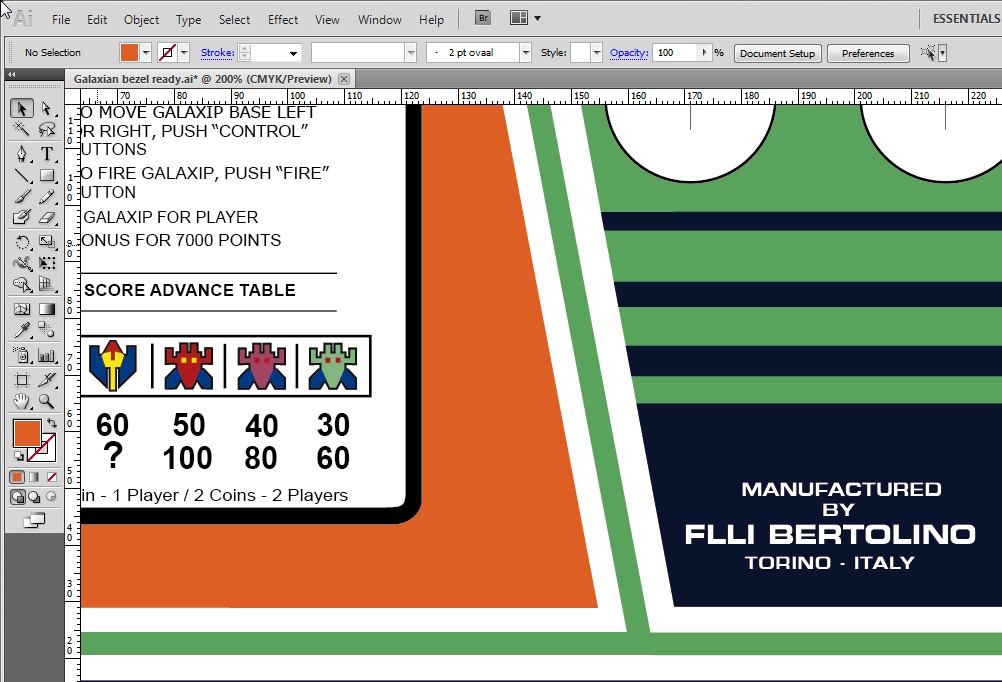The image size is (1002, 682).
Task: Select the Warp tool
Action: pos(22,263)
